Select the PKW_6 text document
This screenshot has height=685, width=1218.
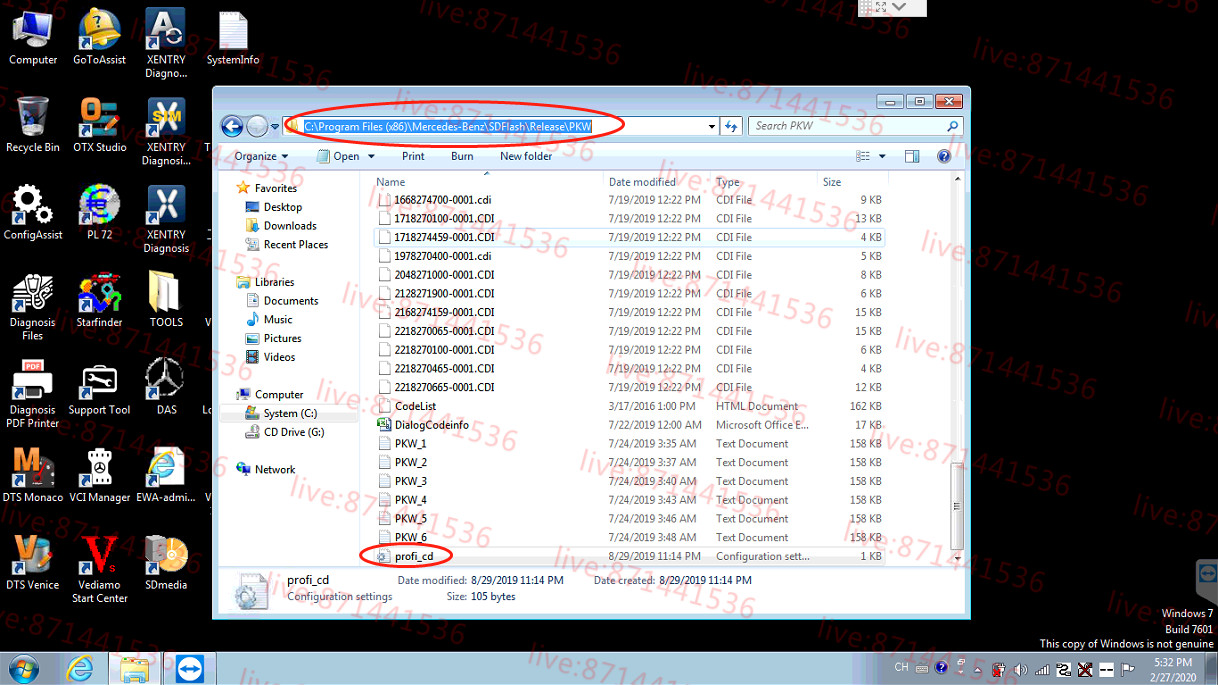click(410, 538)
